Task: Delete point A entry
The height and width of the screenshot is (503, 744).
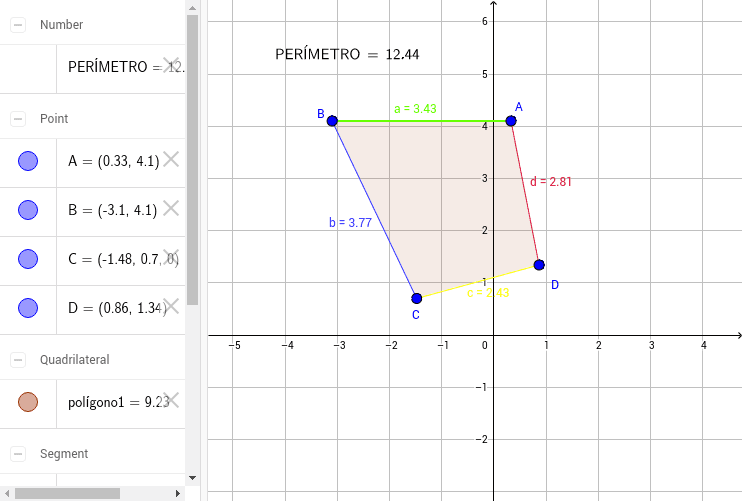Action: tap(171, 159)
